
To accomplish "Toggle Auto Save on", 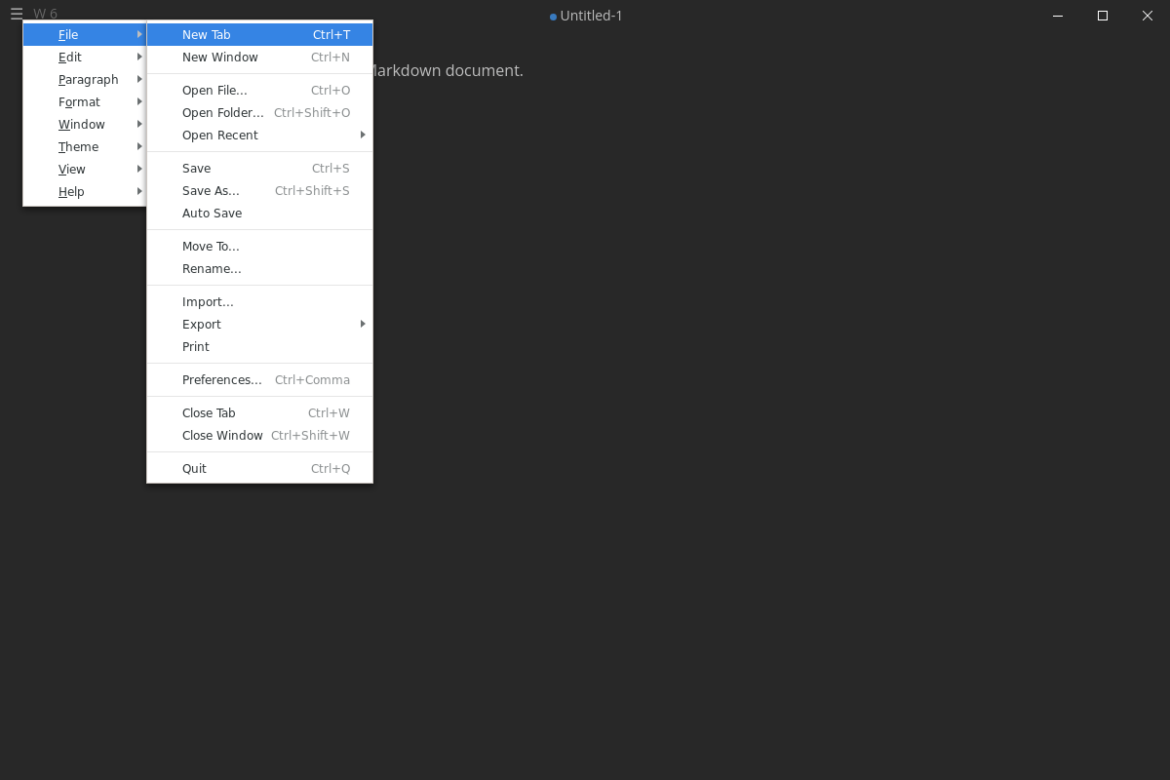I will coord(212,213).
